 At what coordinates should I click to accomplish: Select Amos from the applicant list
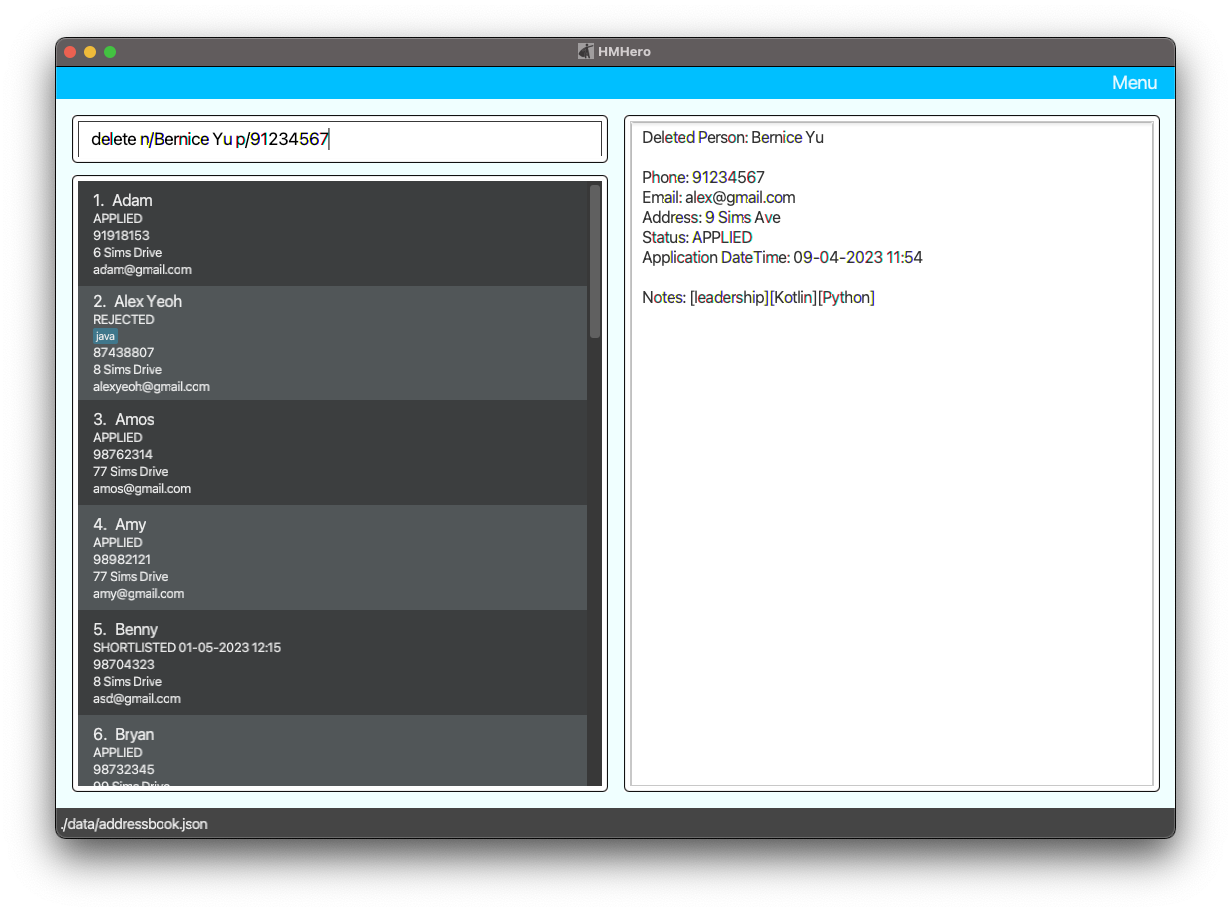tap(333, 453)
